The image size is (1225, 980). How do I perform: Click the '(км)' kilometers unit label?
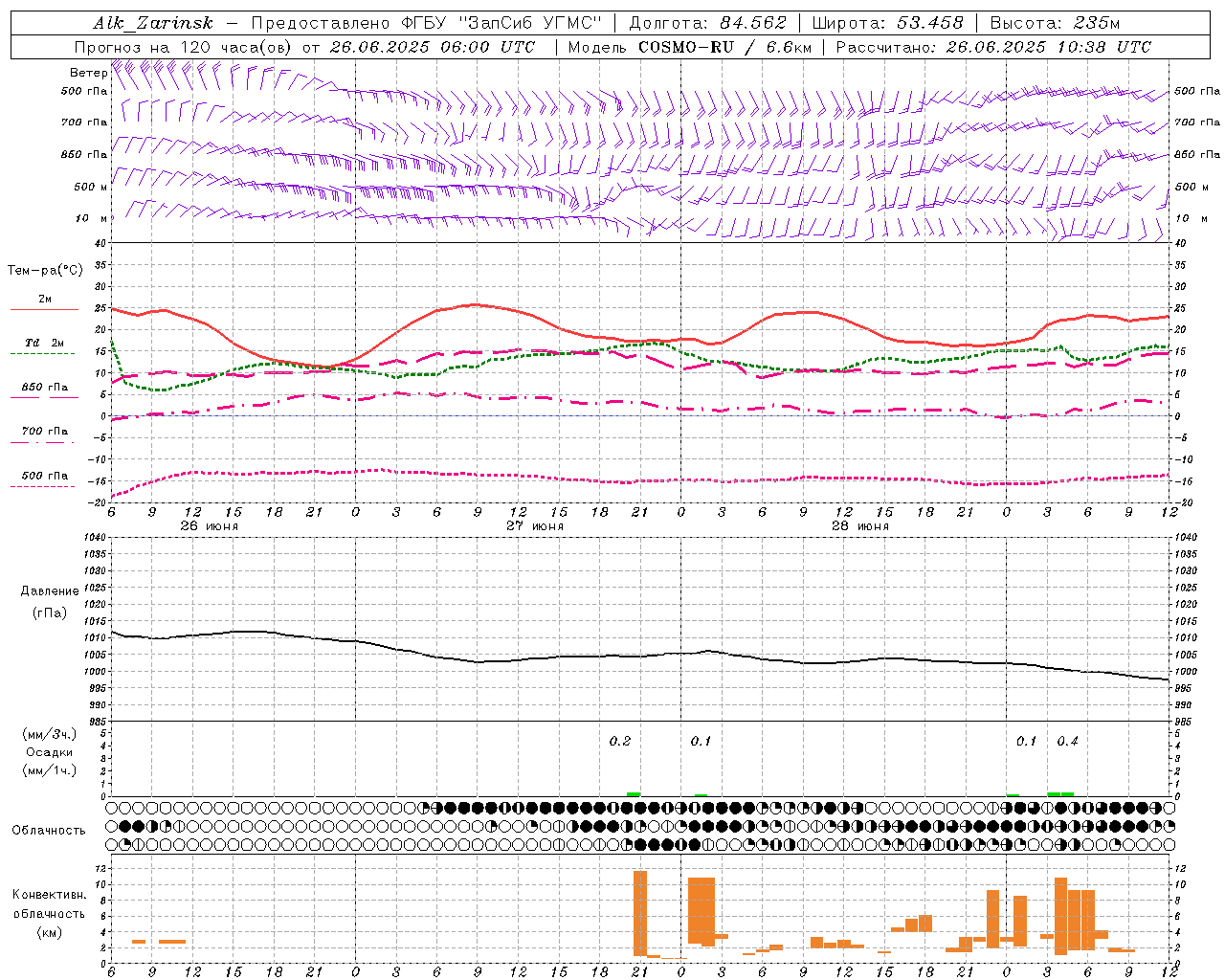click(50, 931)
